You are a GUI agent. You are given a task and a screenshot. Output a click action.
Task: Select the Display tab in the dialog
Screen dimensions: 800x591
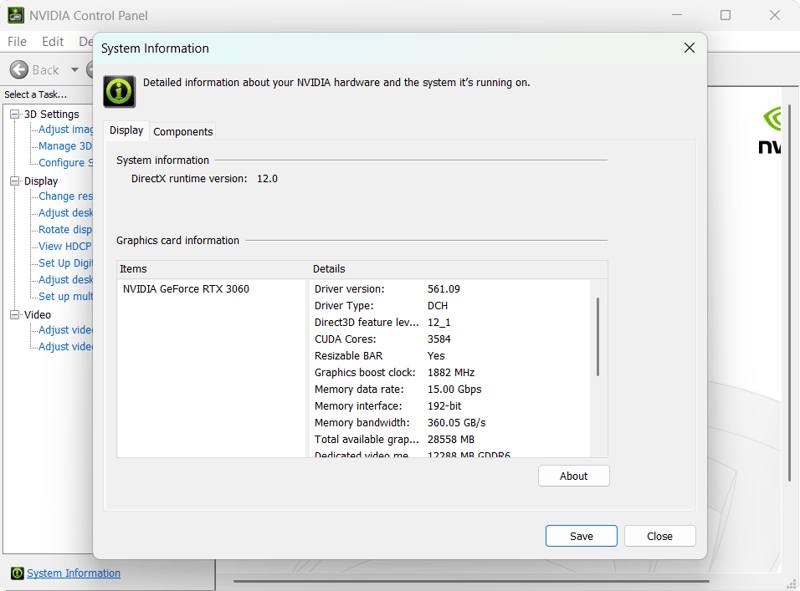(x=126, y=131)
